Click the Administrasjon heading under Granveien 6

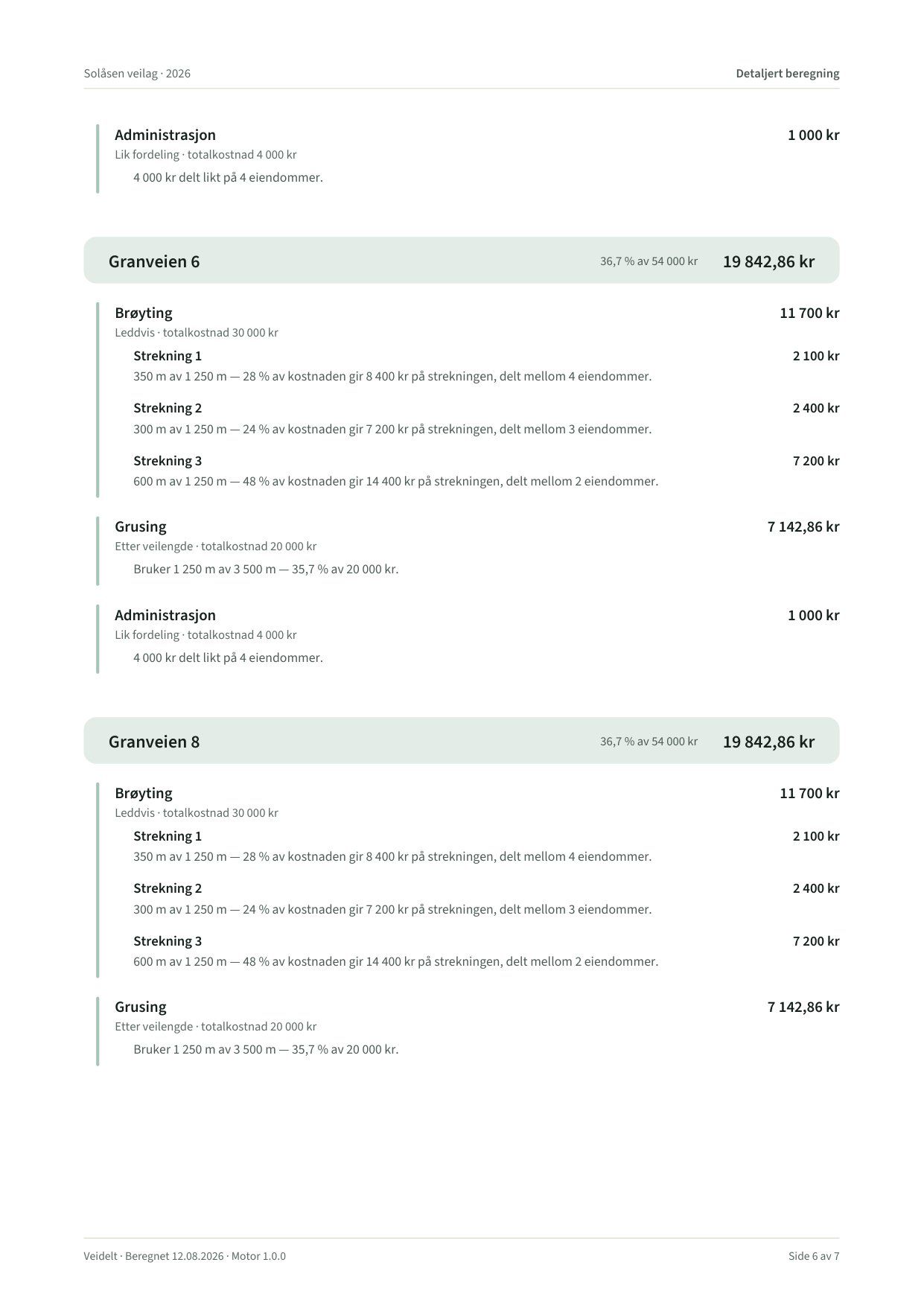165,615
